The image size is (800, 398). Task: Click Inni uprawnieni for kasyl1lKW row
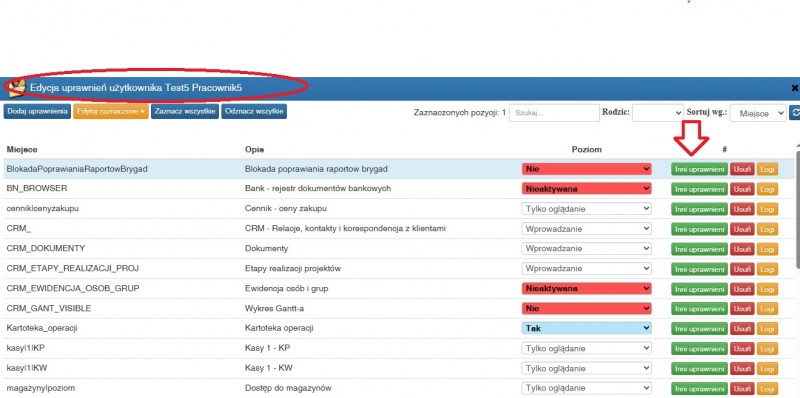pos(699,368)
